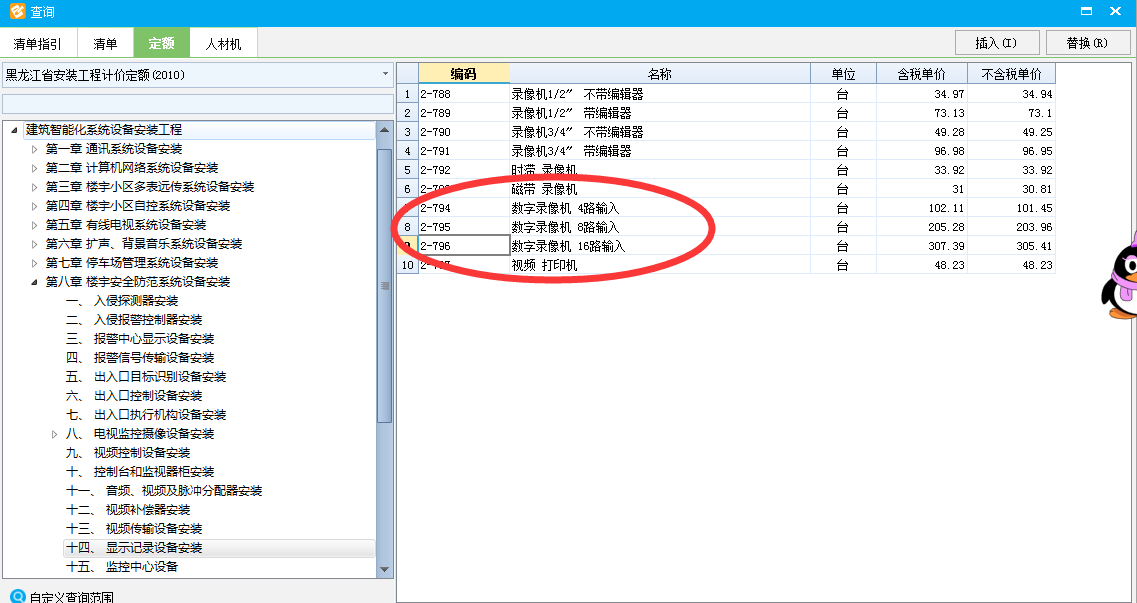Expand 第四章 楼宇小区自控系统设备安装
Screen dimensions: 1137x603
(34, 206)
